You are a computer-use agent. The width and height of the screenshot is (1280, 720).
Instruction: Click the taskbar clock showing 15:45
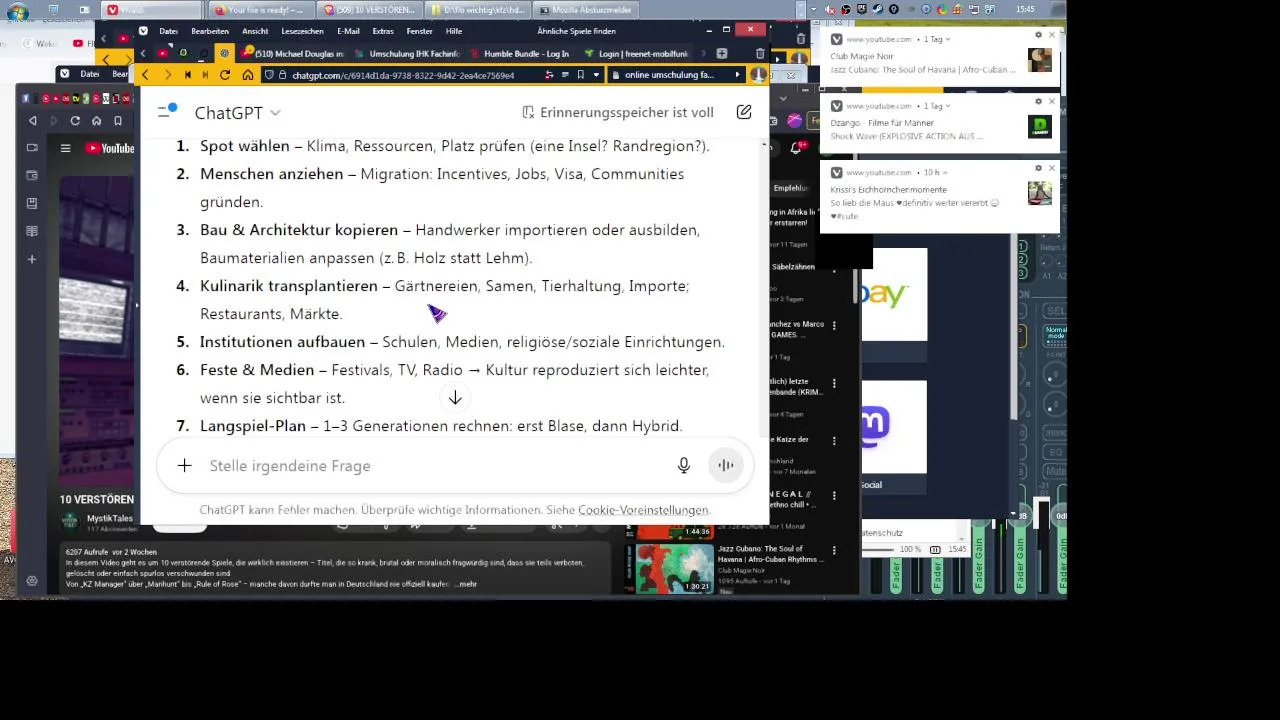(x=1025, y=9)
